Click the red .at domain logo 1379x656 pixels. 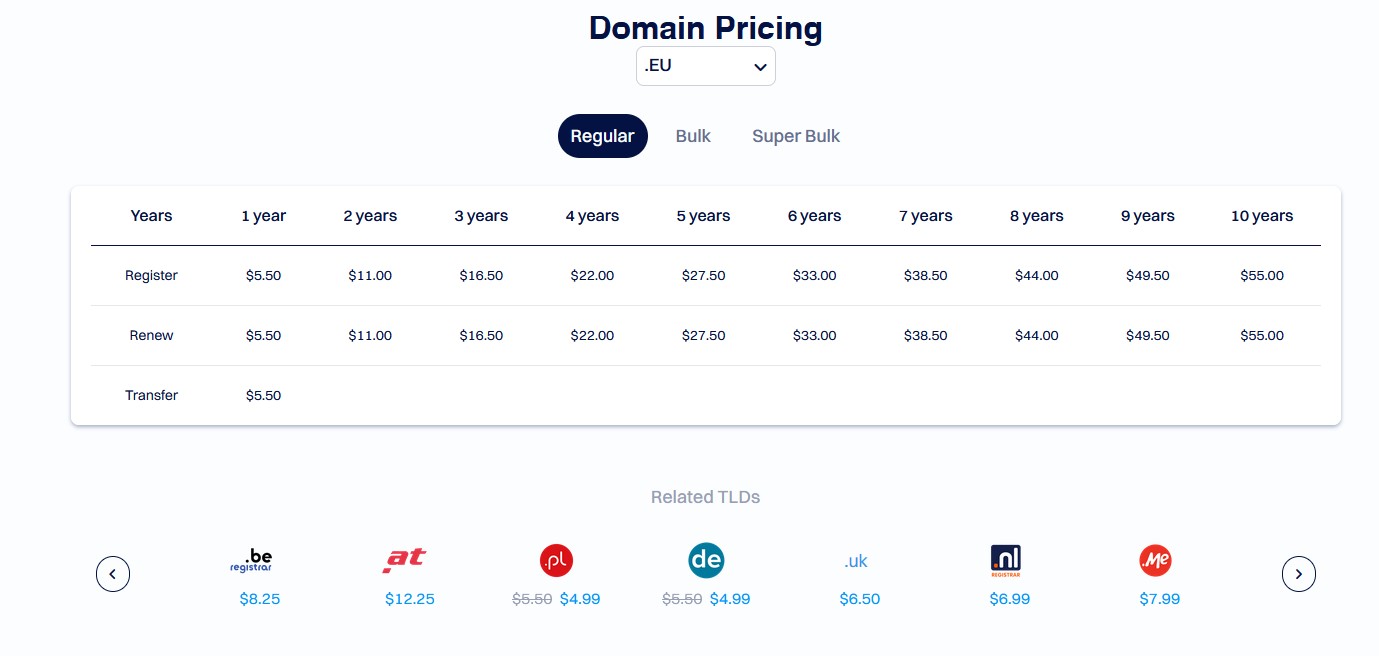tap(404, 560)
